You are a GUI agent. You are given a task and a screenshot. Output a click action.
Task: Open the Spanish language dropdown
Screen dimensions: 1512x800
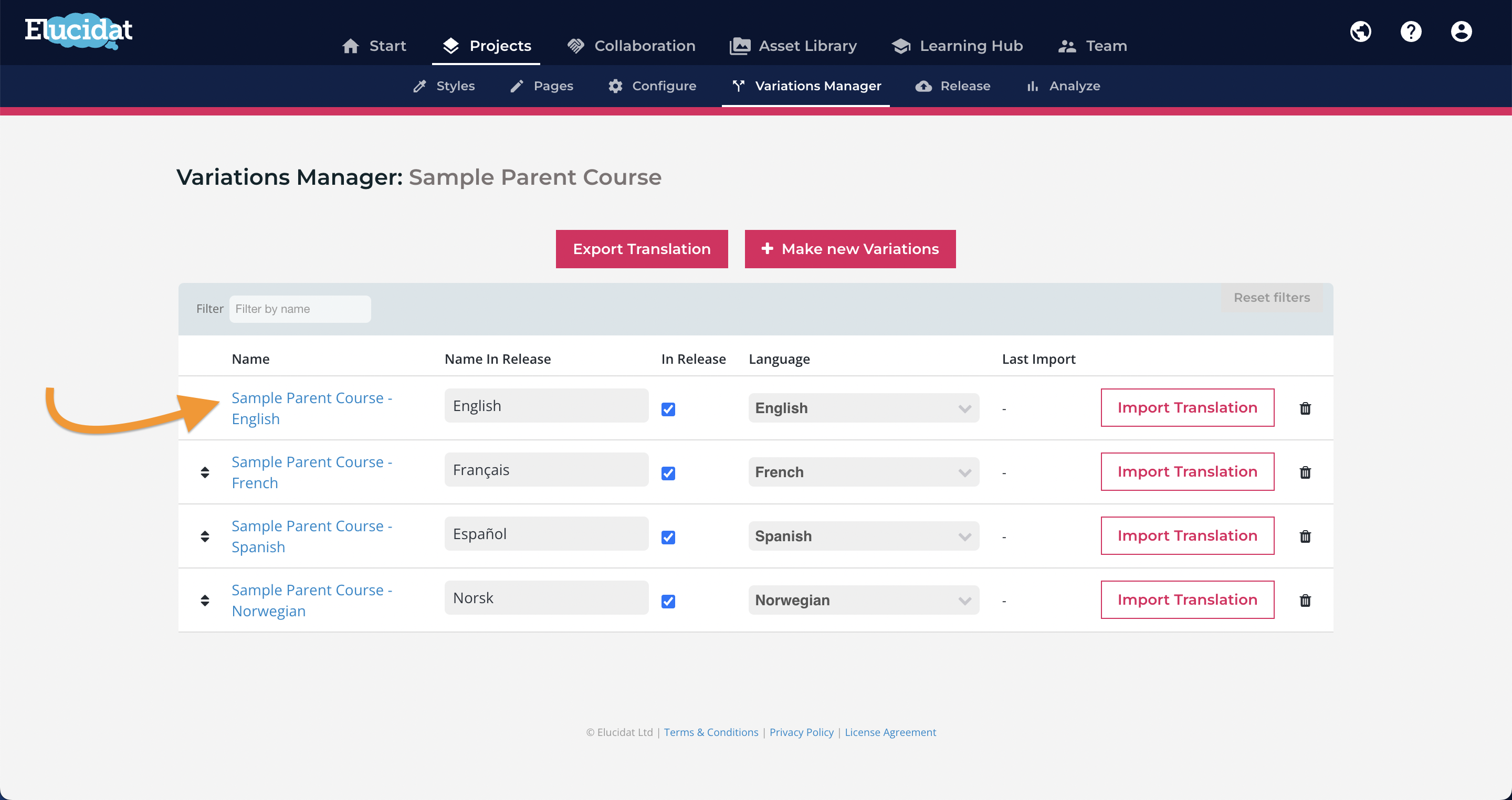(864, 536)
